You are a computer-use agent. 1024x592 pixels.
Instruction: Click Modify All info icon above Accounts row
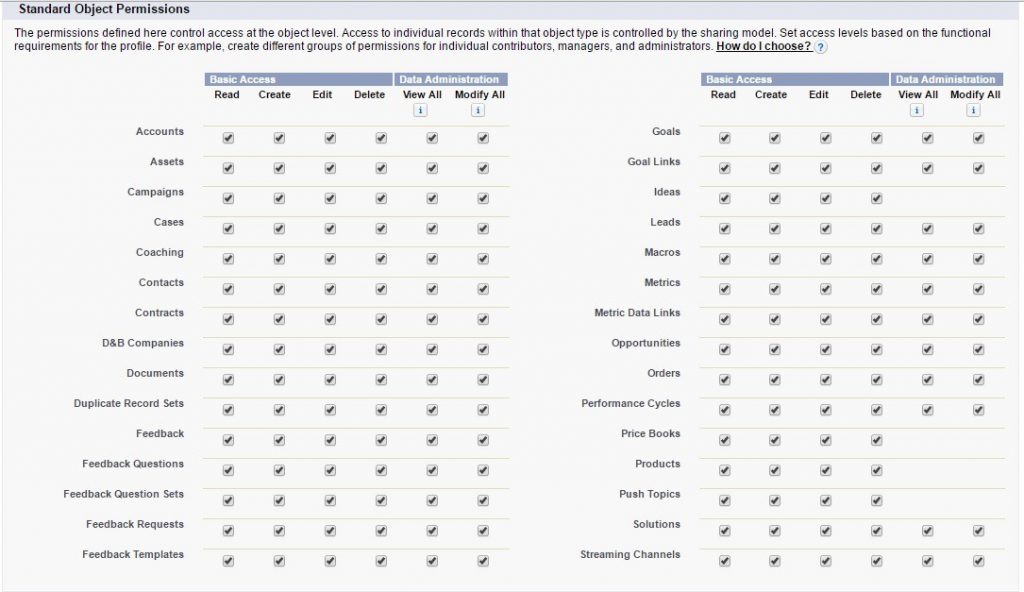coord(478,111)
